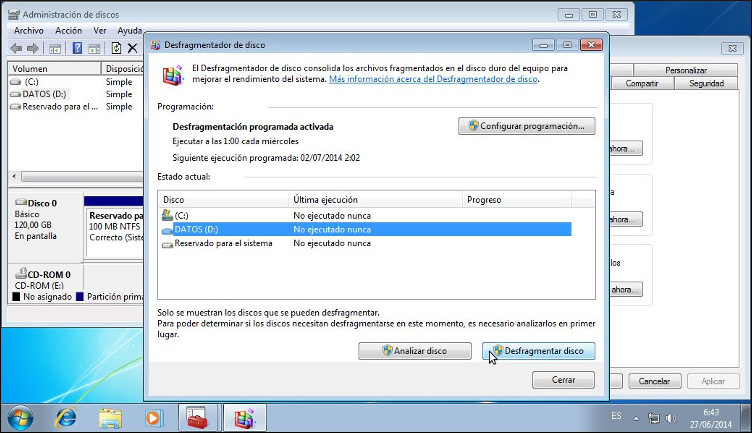Viewport: 752px width, 433px height.
Task: Click the No asignado black legend swatch
Action: point(16,297)
